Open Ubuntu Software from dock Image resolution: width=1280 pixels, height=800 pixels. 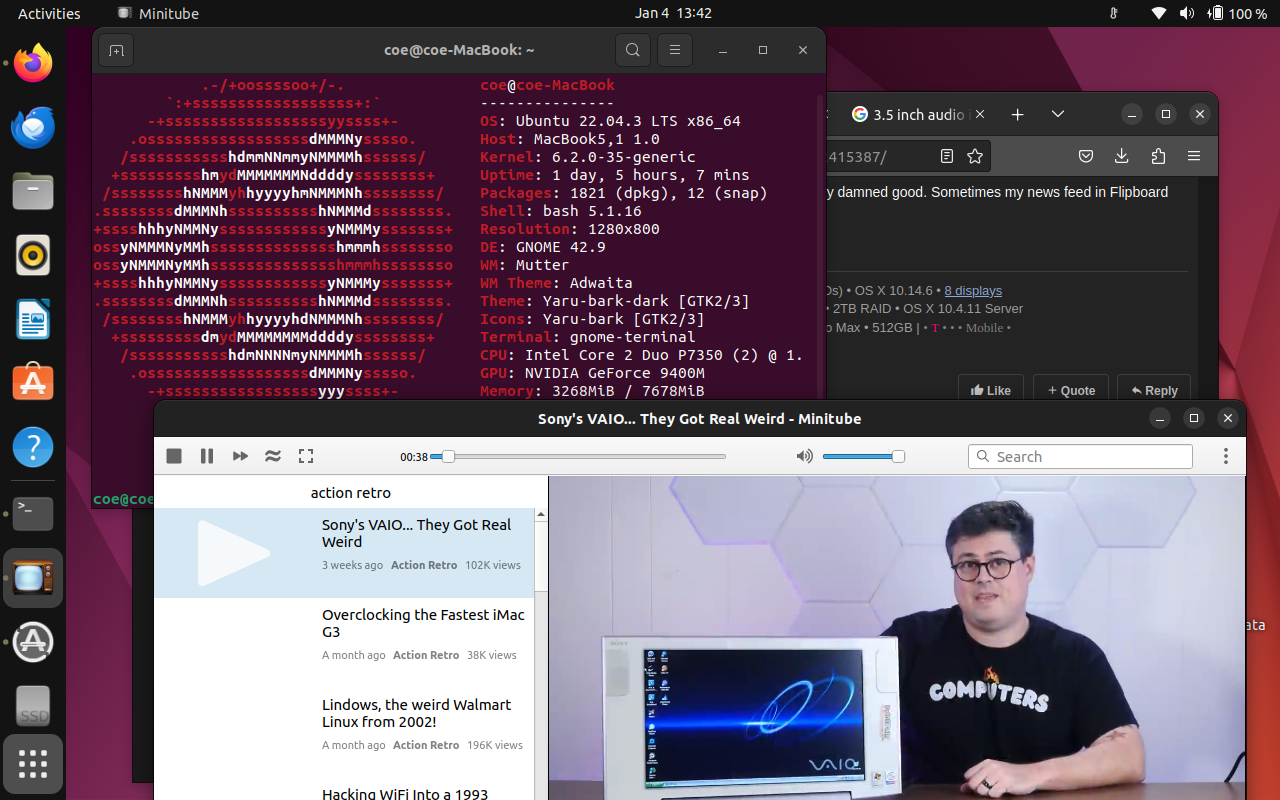[x=33, y=384]
